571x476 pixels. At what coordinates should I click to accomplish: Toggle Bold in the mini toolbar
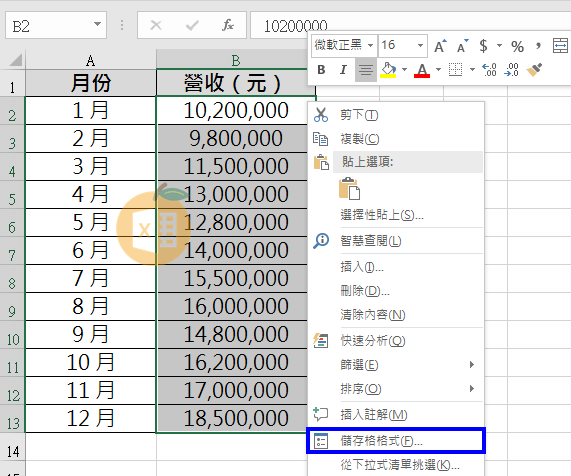[x=321, y=70]
